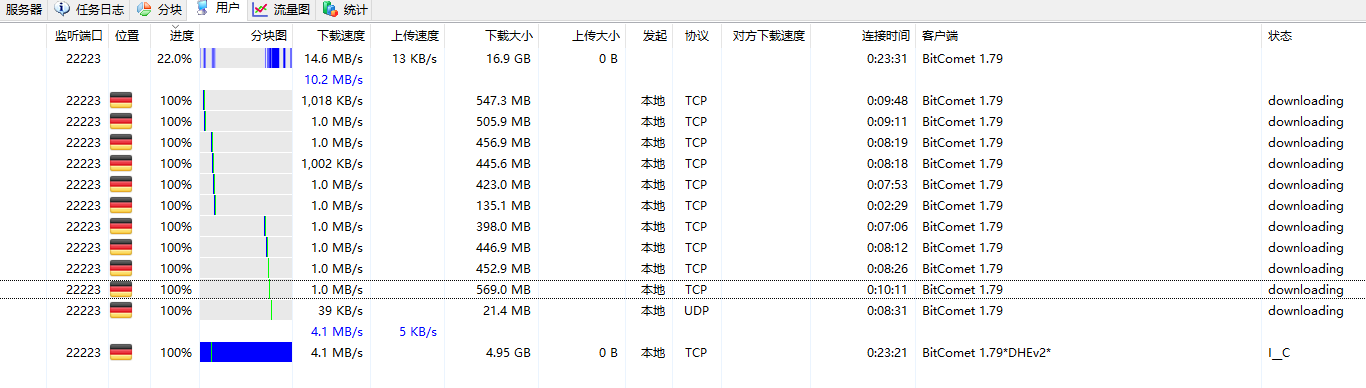Click the 协议 column header
1366x388 pixels.
pos(696,36)
